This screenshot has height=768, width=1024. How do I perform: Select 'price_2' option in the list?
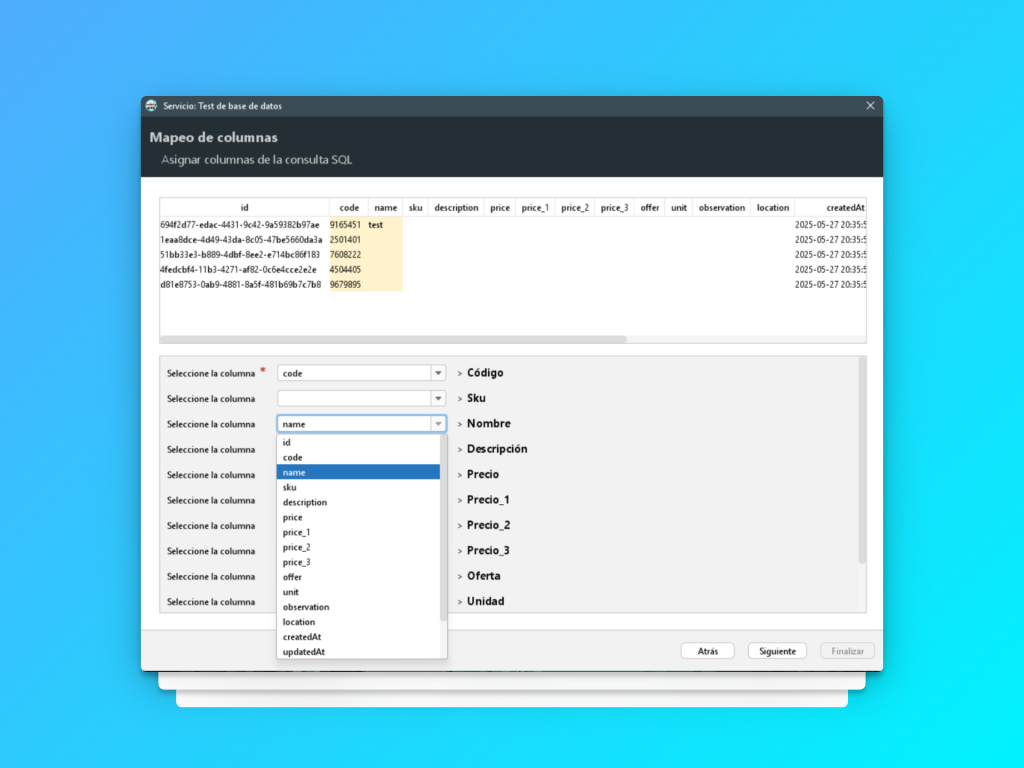(358, 547)
